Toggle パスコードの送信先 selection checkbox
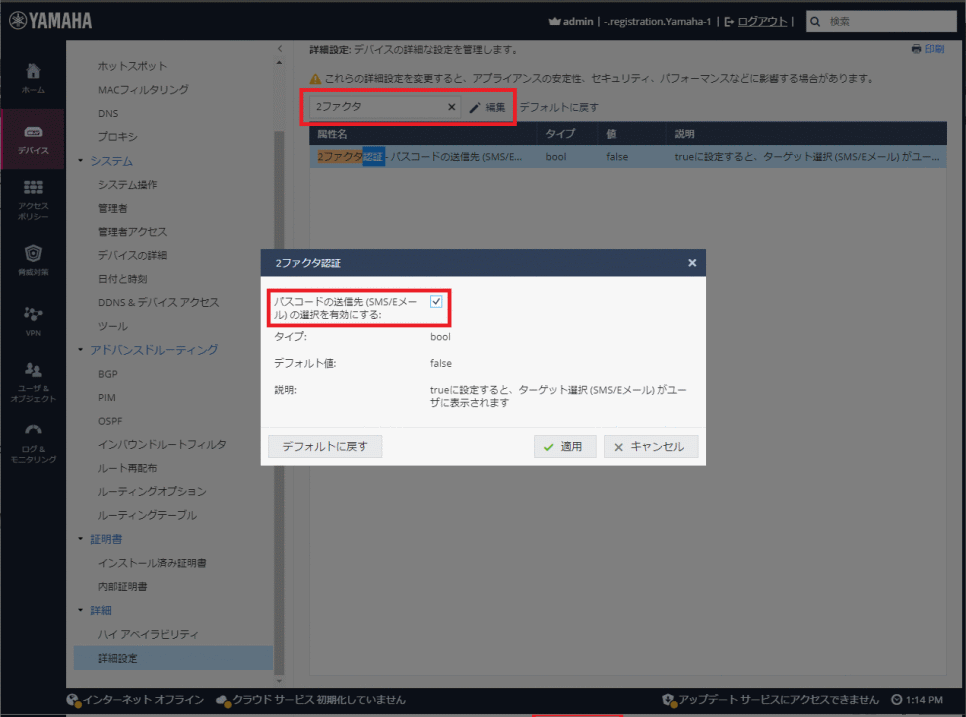 [x=436, y=301]
